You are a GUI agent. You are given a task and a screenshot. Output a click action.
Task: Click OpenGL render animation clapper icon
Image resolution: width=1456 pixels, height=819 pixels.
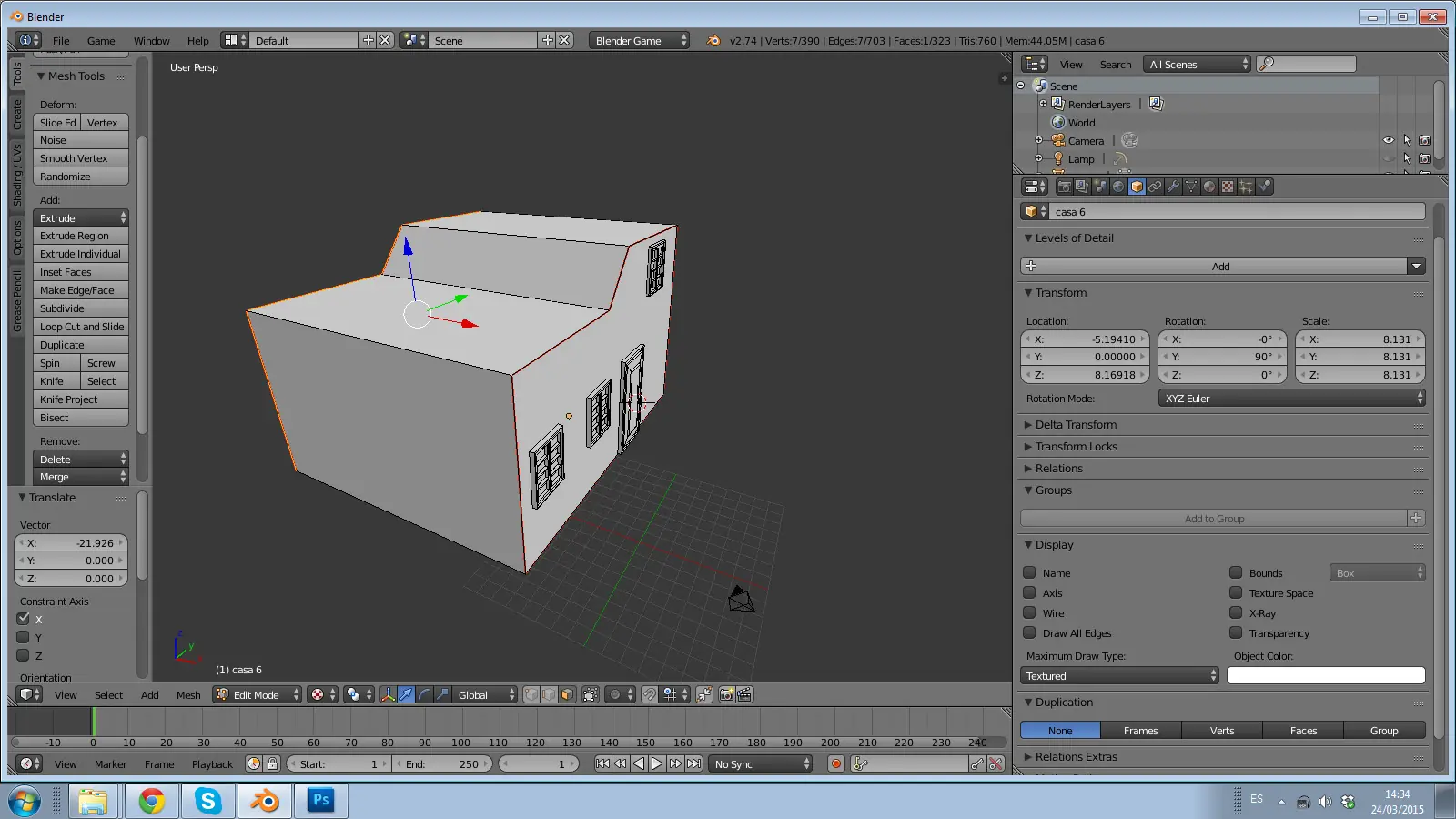click(744, 694)
